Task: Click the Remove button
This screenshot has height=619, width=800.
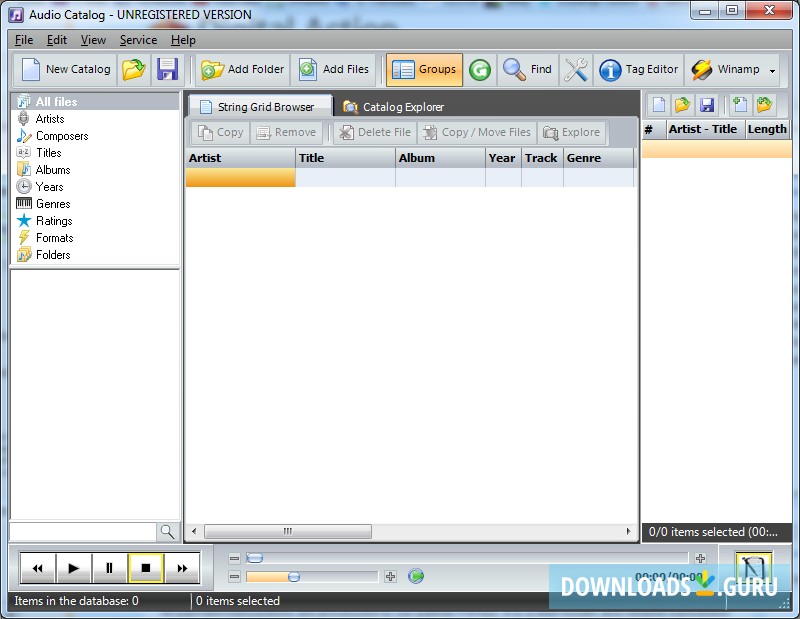Action: pos(286,133)
